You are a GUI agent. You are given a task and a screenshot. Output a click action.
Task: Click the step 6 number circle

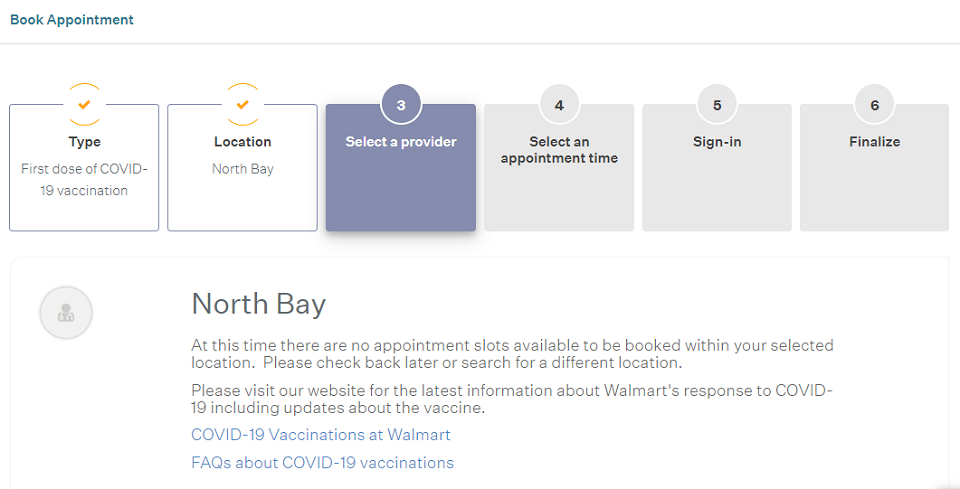[874, 105]
